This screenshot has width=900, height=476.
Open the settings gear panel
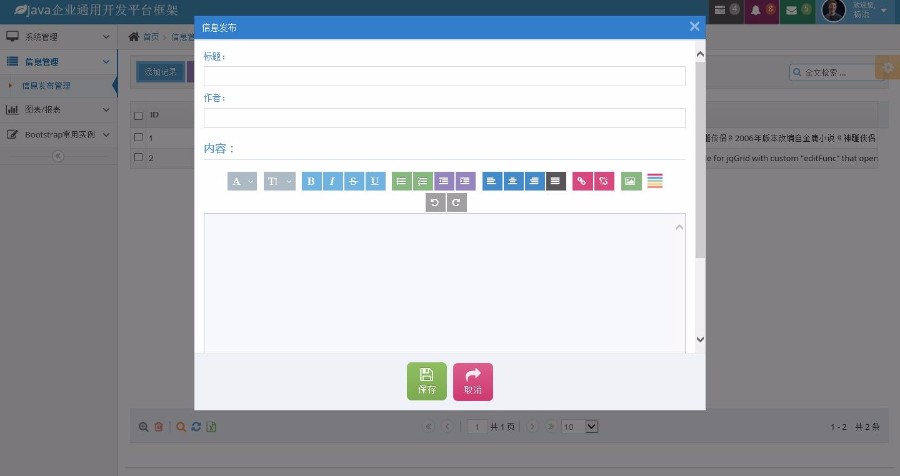888,68
